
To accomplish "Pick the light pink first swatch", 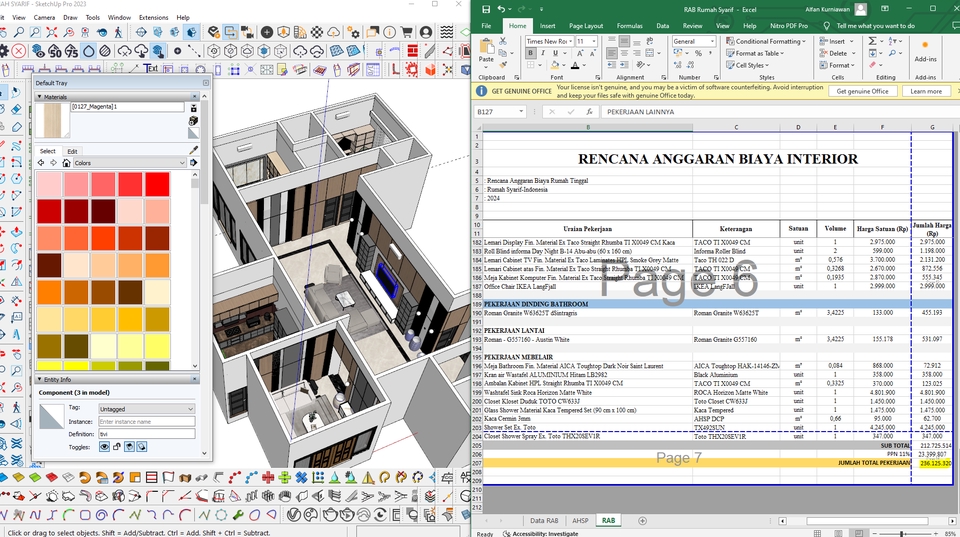I will 49,184.
